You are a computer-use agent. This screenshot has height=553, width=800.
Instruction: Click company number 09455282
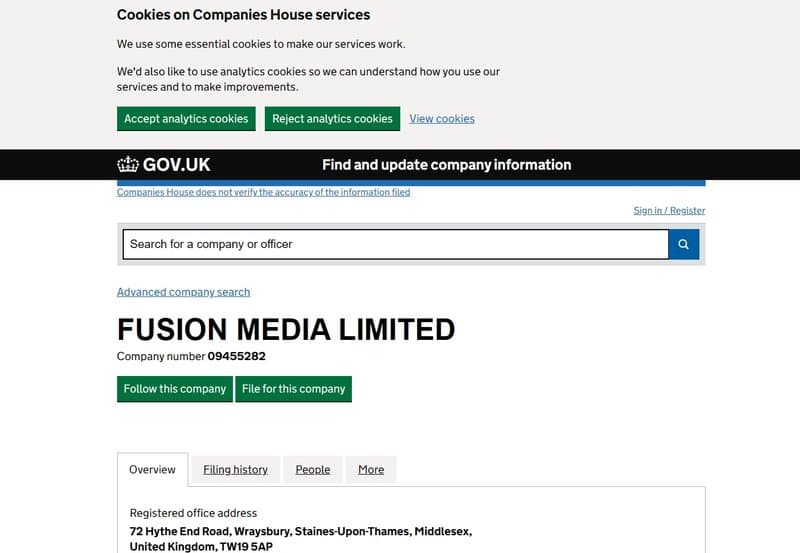[236, 357]
